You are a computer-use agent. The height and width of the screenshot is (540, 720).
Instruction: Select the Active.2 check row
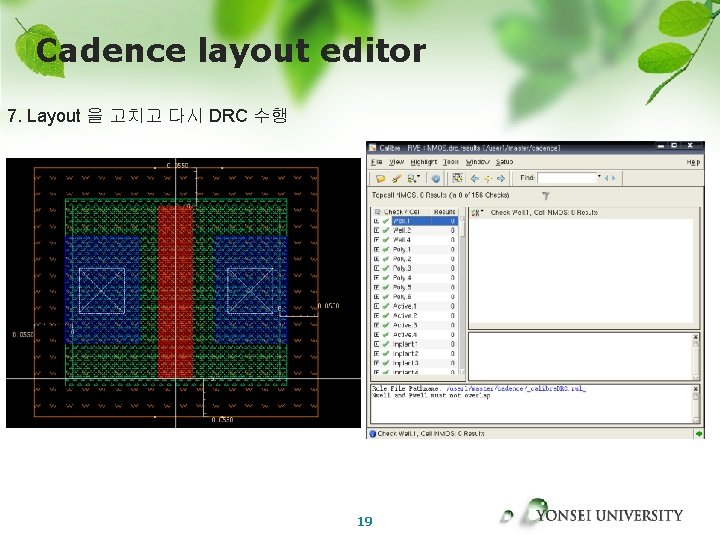pyautogui.click(x=415, y=315)
